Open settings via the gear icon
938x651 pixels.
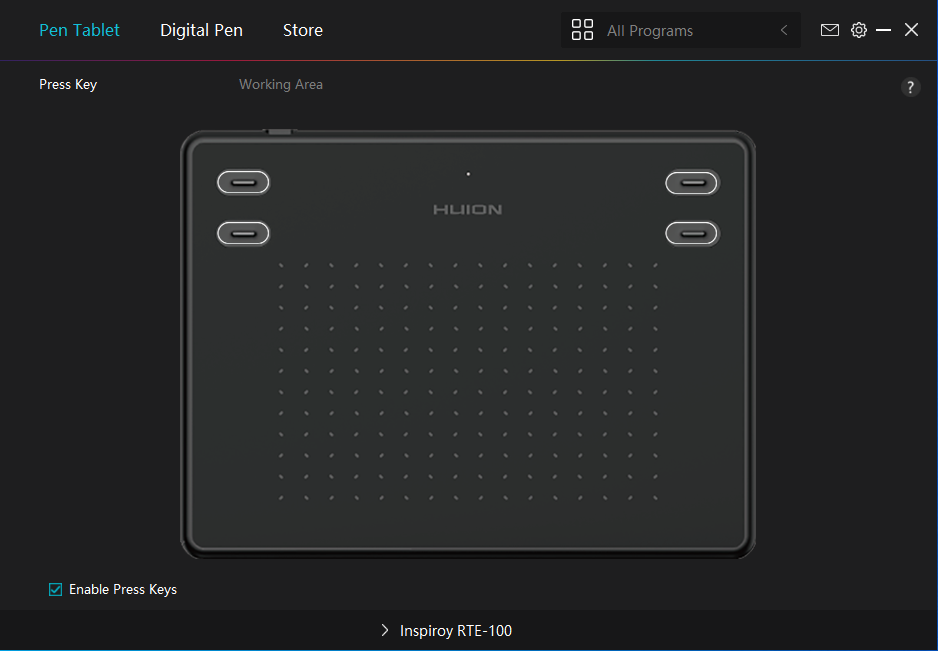click(858, 30)
